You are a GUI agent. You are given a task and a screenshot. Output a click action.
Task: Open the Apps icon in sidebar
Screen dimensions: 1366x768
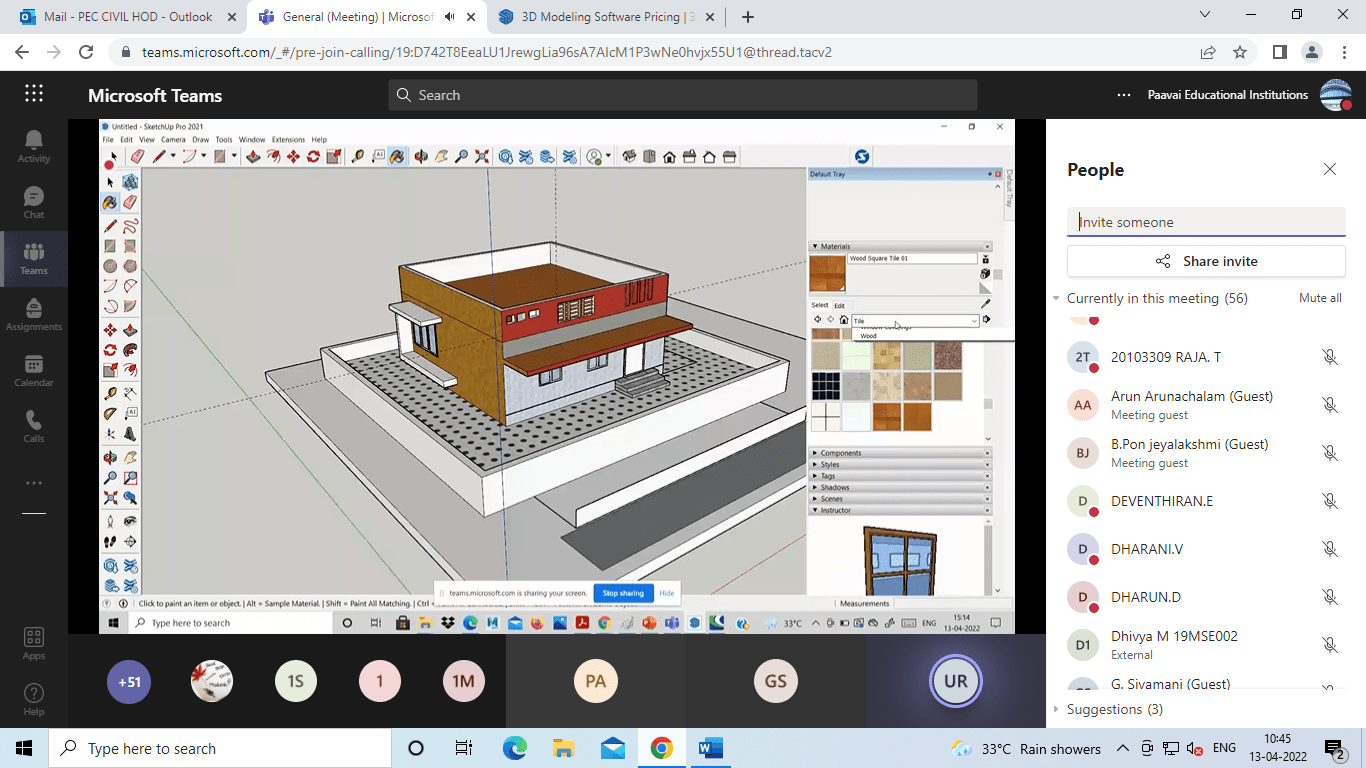coord(34,643)
